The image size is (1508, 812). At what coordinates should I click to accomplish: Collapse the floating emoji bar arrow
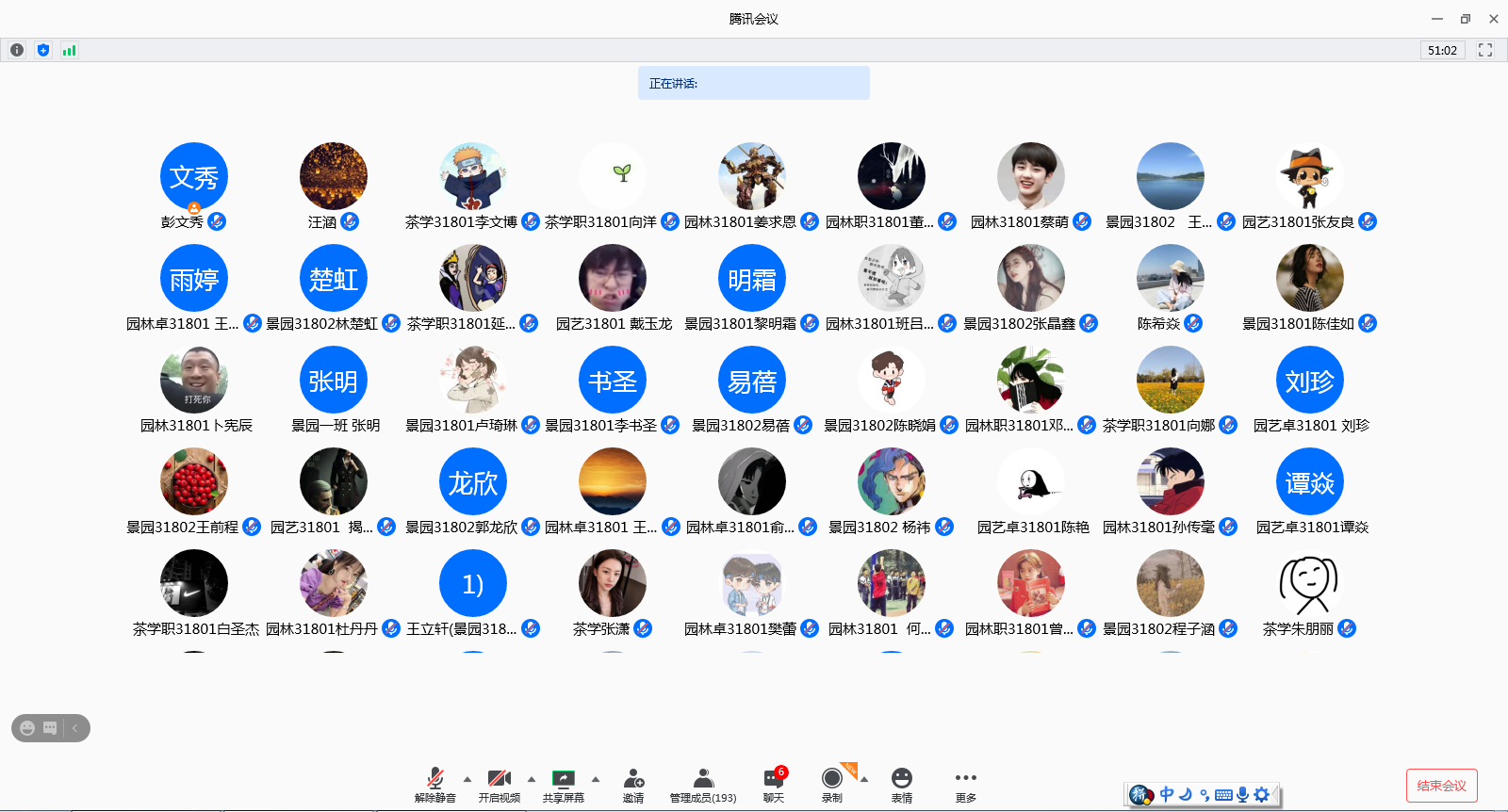click(75, 728)
